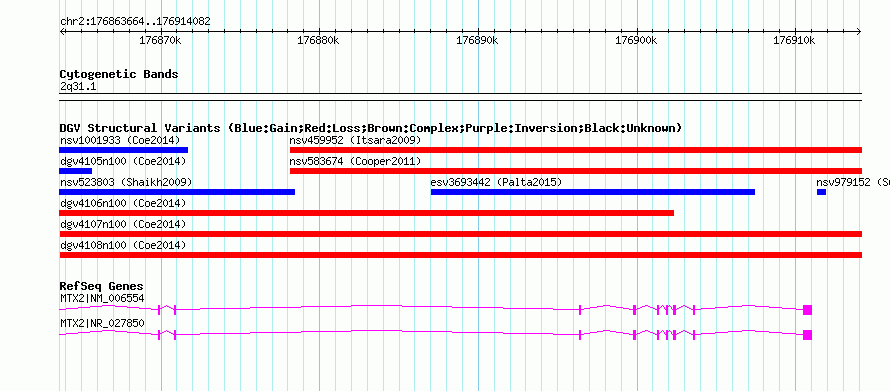Click the last exon block of MTX2|NR_027850
Image resolution: width=890 pixels, height=391 pixels.
click(808, 335)
